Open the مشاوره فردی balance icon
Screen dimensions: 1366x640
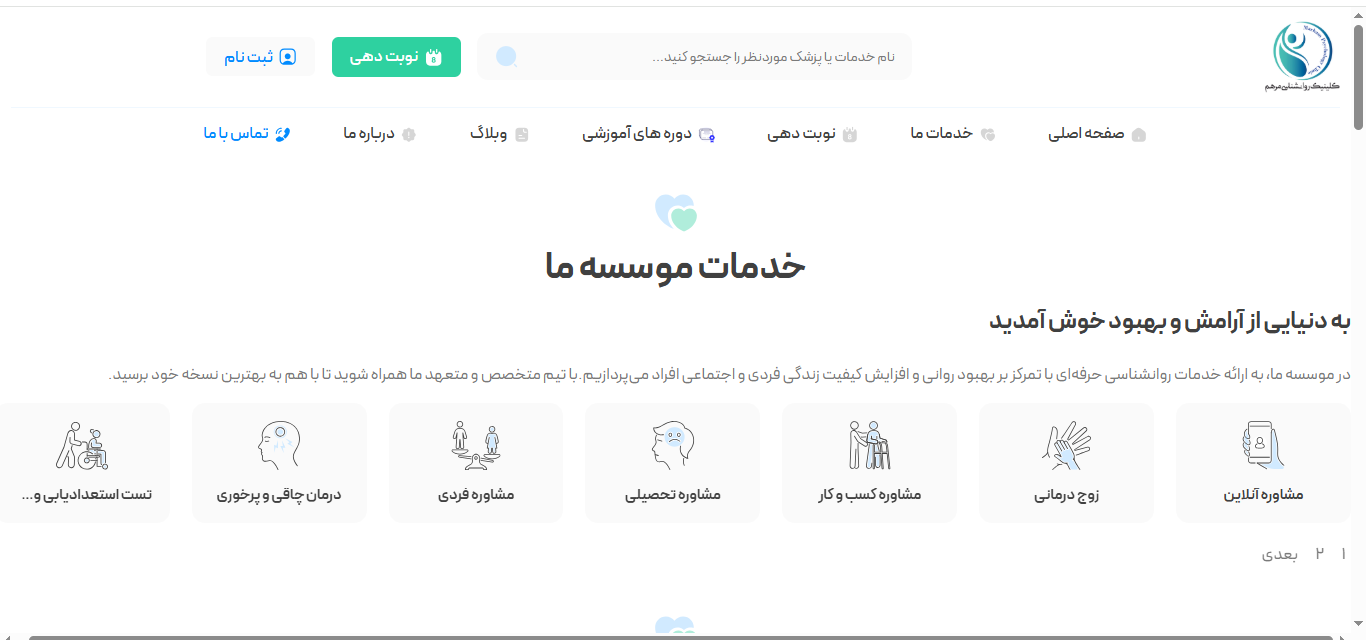(x=476, y=445)
